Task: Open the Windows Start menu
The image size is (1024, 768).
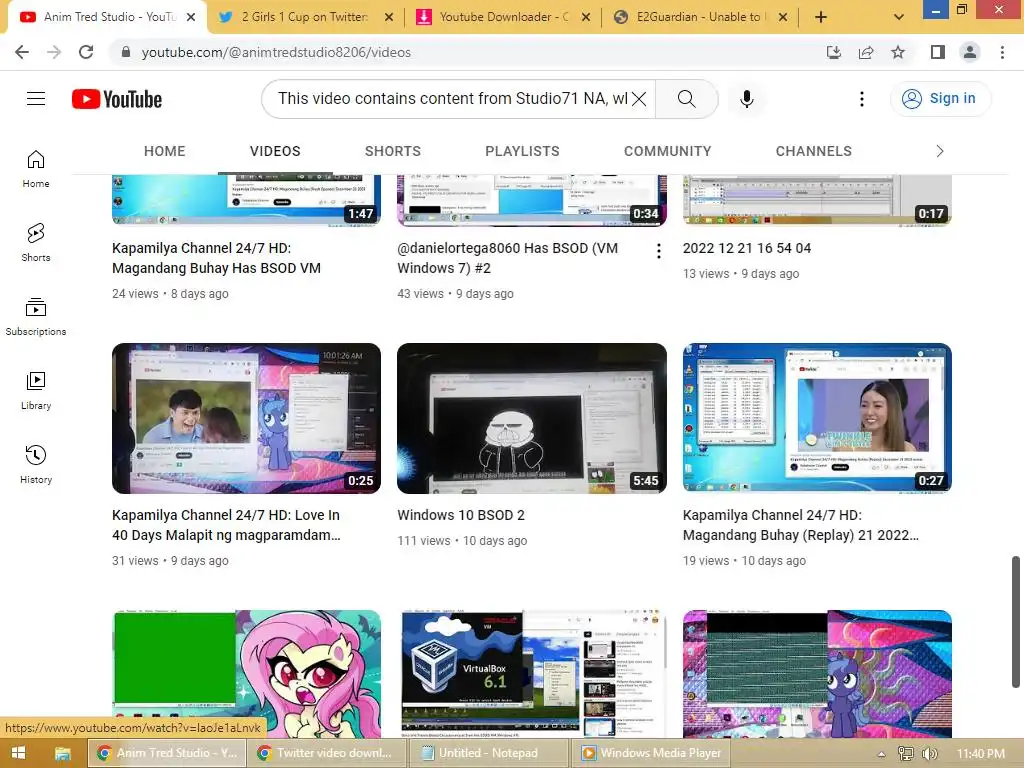Action: [x=18, y=753]
